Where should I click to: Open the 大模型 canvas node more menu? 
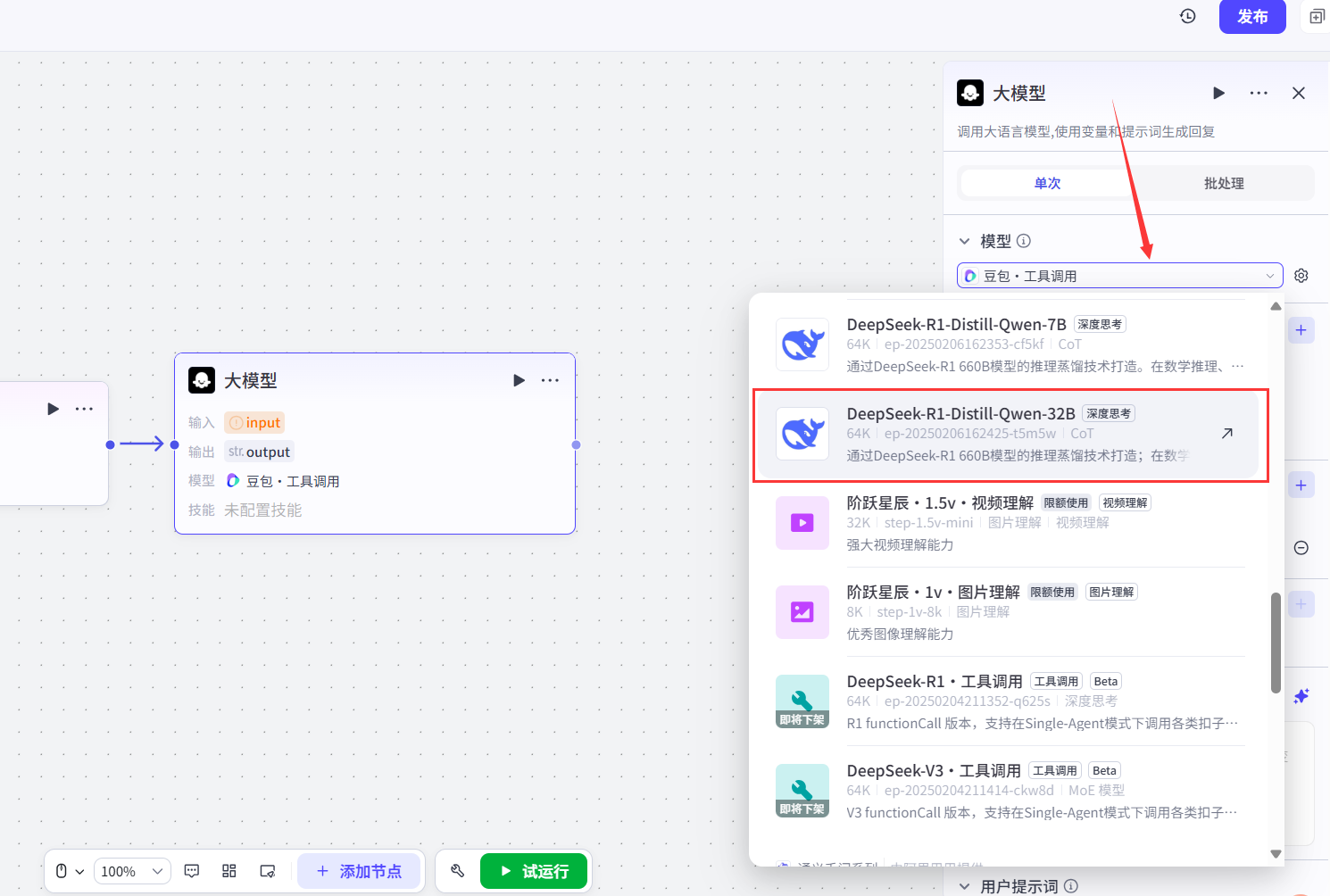[550, 380]
